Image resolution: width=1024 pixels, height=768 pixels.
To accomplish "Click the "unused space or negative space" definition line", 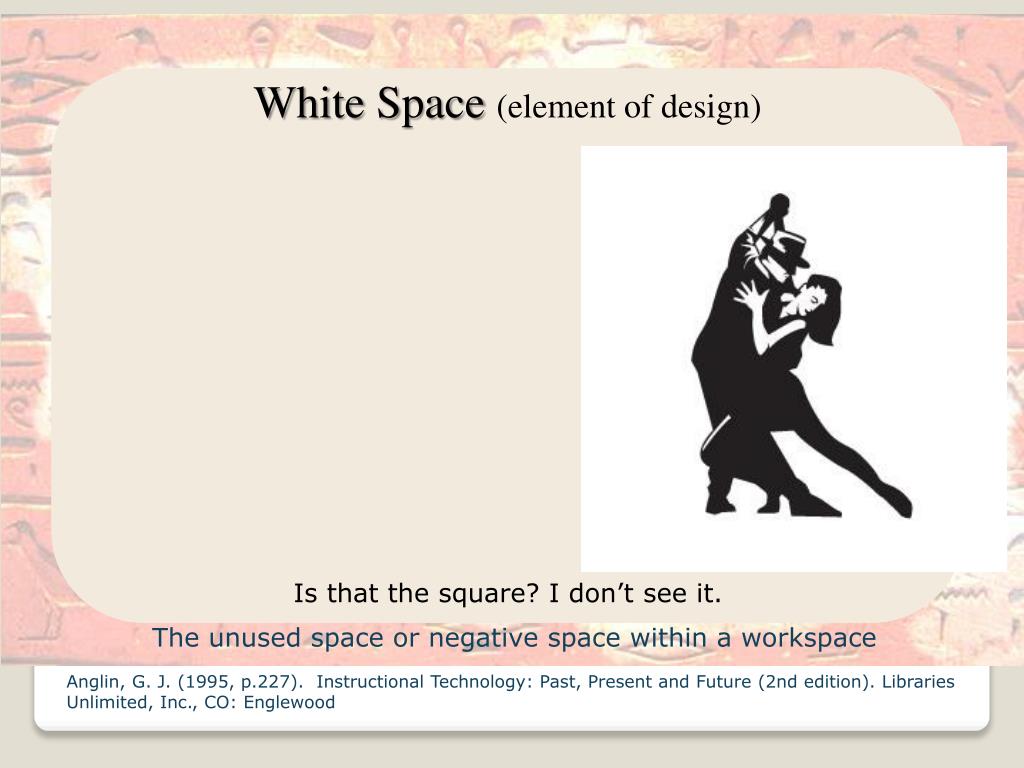I will (x=514, y=637).
